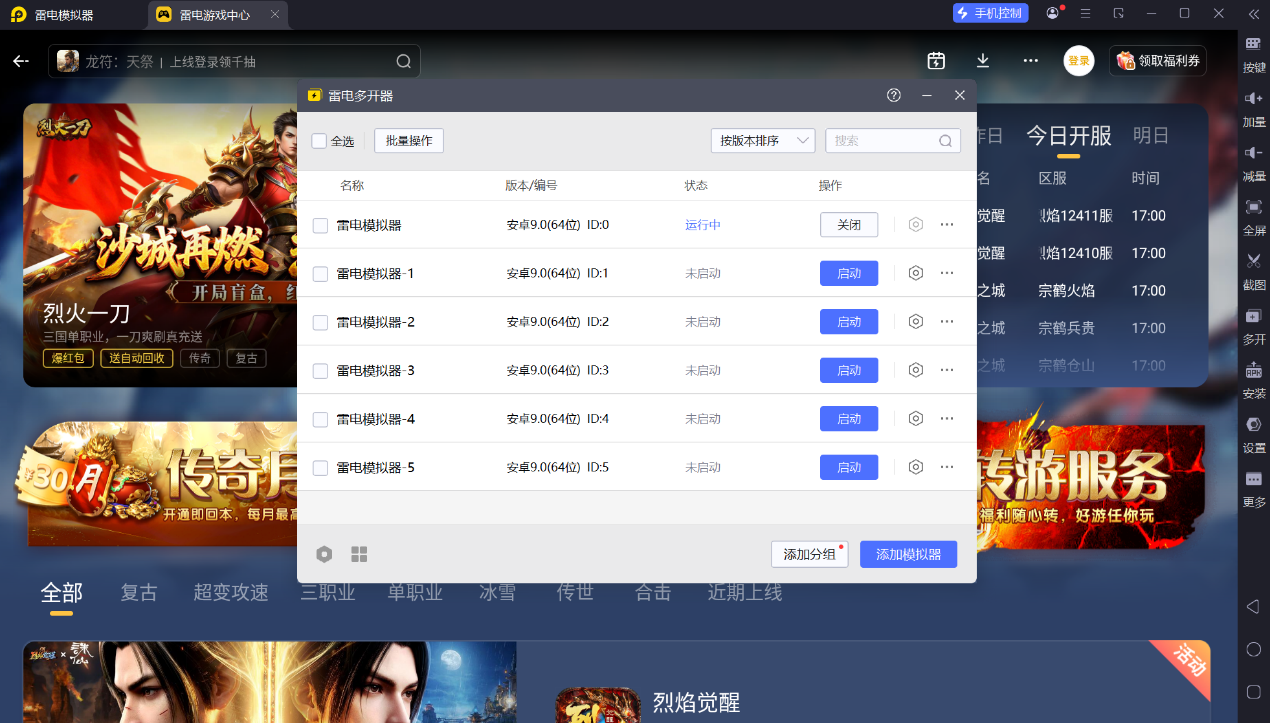Screen dimensions: 1270x723
Task: Start 雷电模拟器-4 with 启动 button
Action: (849, 419)
